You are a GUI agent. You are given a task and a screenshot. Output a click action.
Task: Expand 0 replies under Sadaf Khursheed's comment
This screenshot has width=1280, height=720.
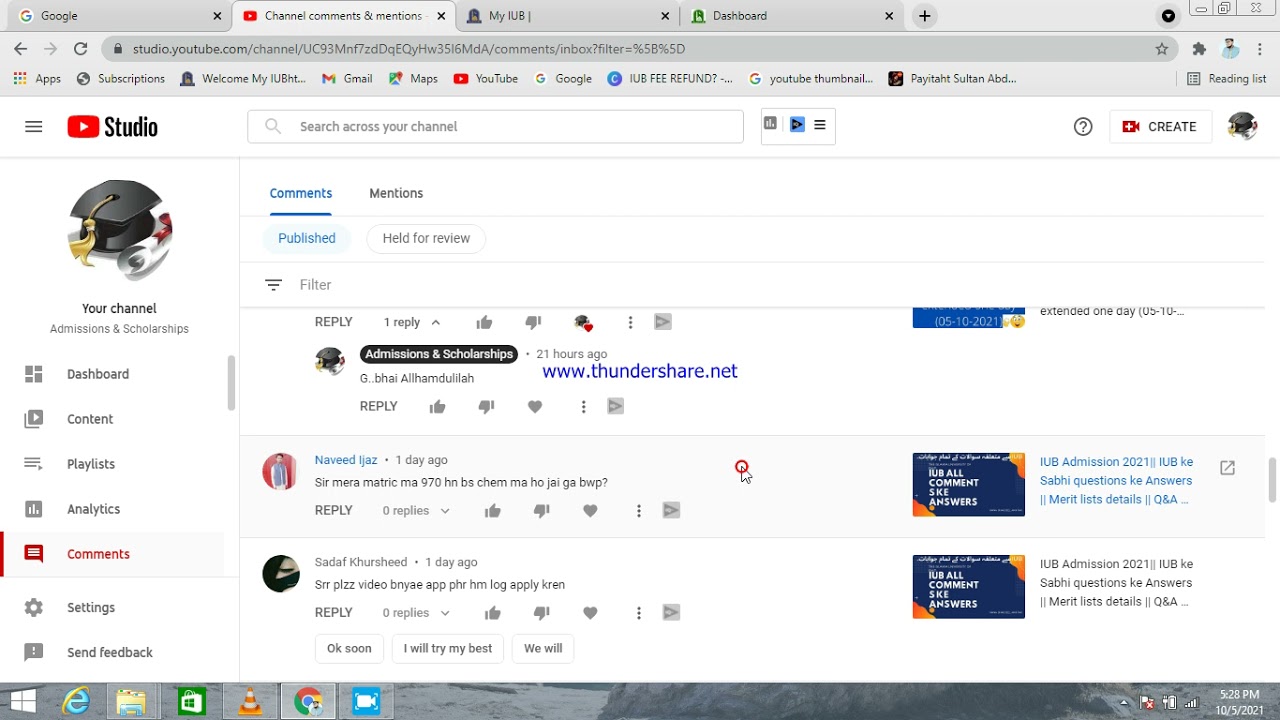click(416, 613)
